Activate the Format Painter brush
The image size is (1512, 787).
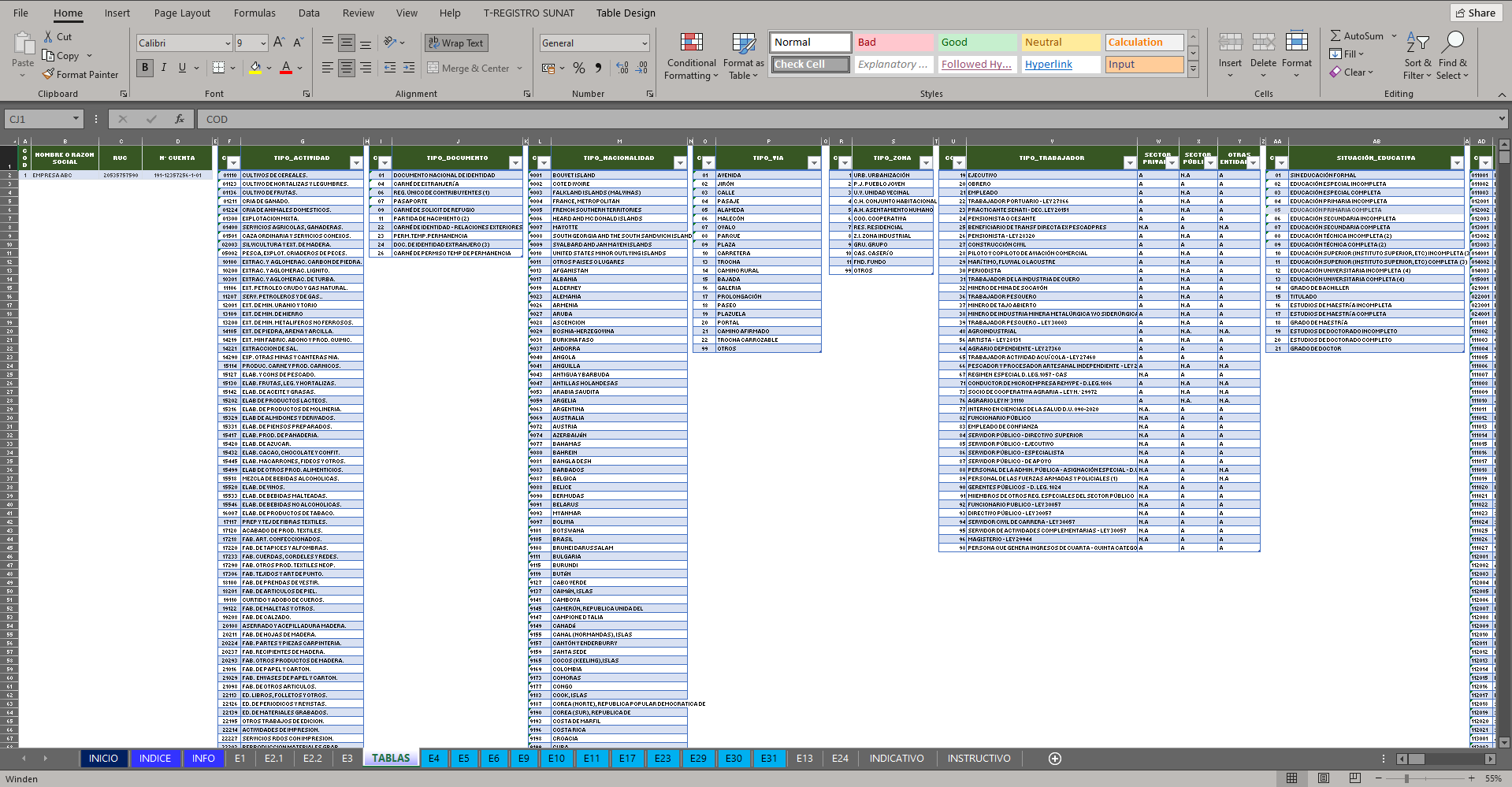(x=48, y=74)
